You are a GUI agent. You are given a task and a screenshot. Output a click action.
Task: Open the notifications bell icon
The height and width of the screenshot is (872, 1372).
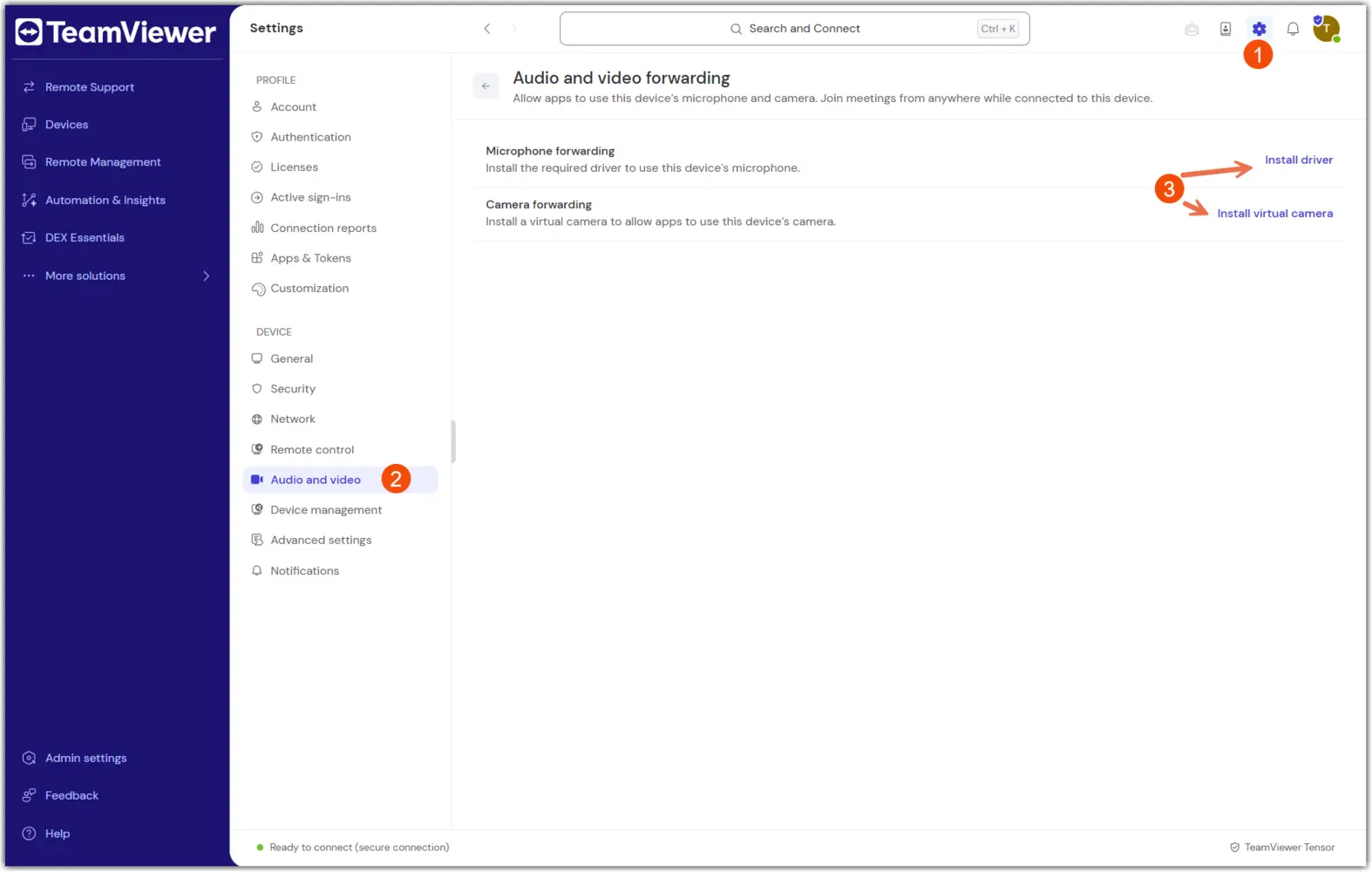[1293, 29]
